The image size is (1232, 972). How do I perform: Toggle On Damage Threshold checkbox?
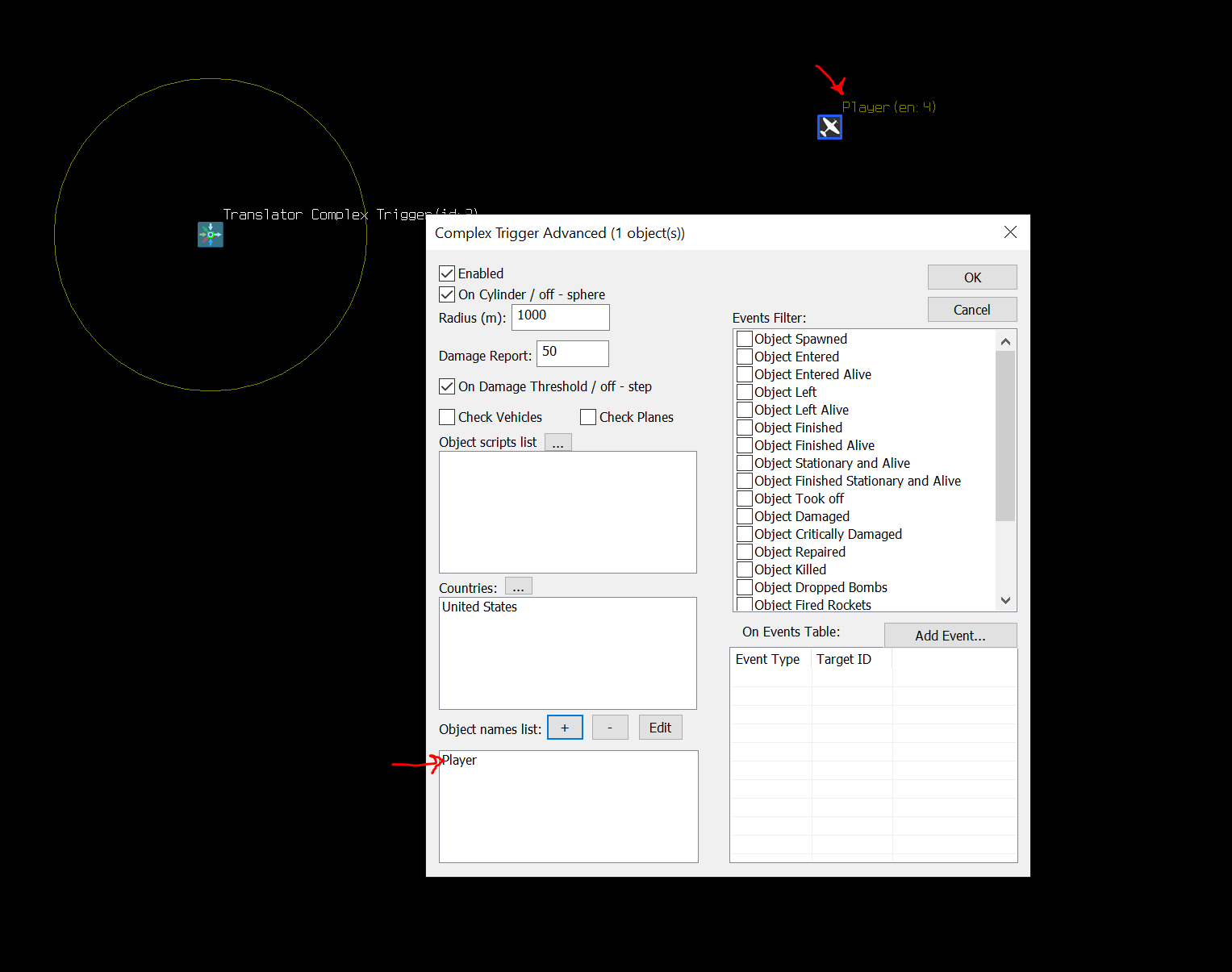point(447,386)
